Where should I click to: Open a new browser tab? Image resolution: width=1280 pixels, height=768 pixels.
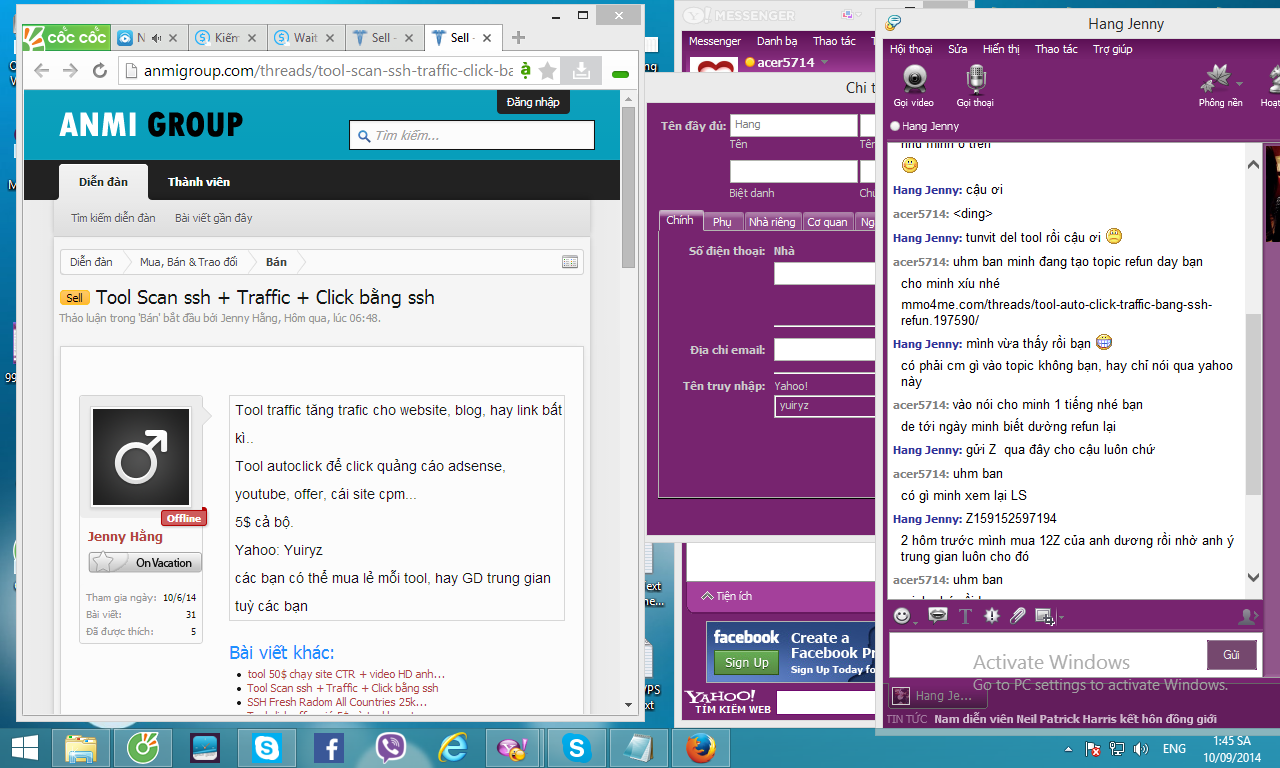click(x=518, y=38)
